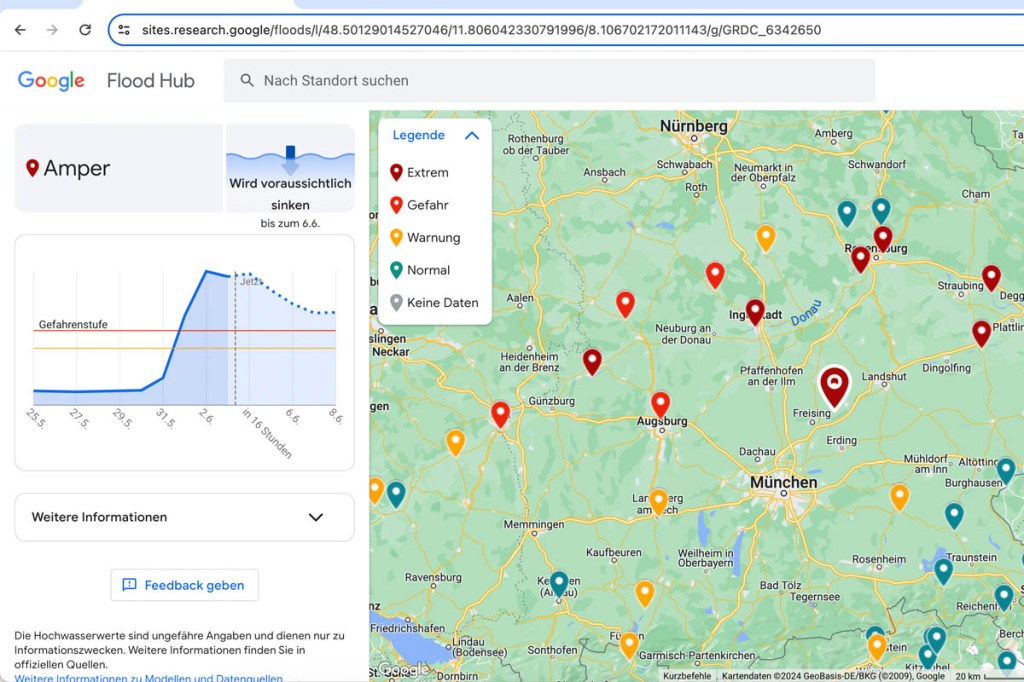Click the 'Normal' legend entry
This screenshot has width=1024, height=682.
coord(420,270)
